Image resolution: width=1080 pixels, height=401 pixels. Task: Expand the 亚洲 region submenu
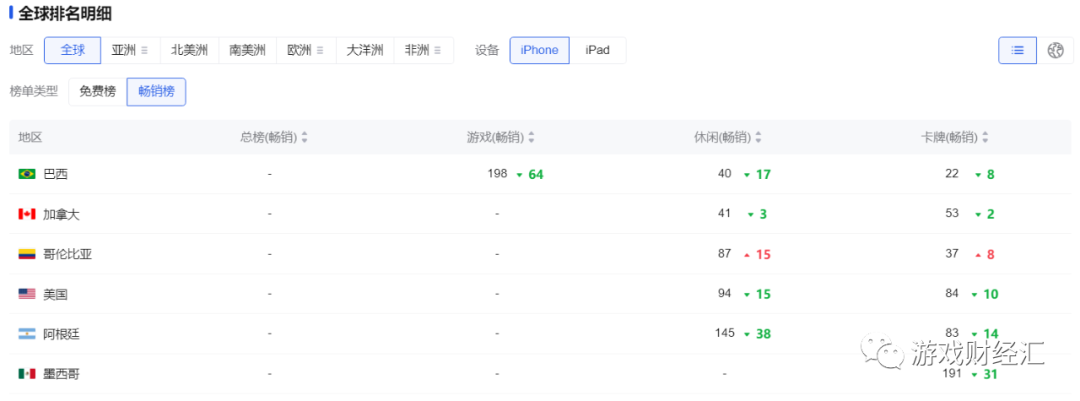click(130, 50)
